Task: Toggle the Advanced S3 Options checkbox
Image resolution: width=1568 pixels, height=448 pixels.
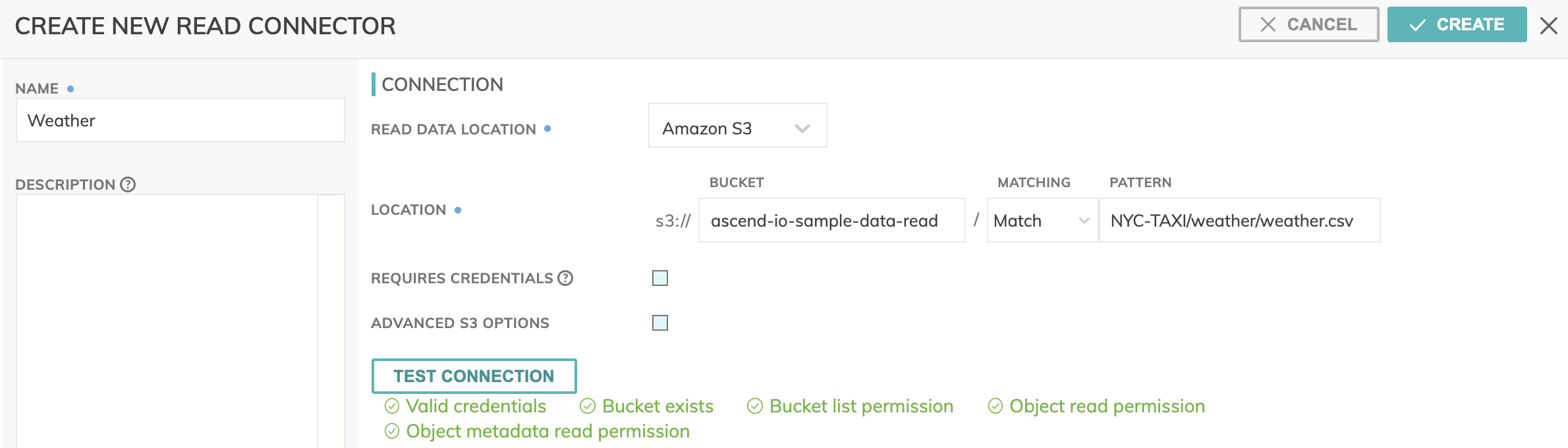Action: 659,323
